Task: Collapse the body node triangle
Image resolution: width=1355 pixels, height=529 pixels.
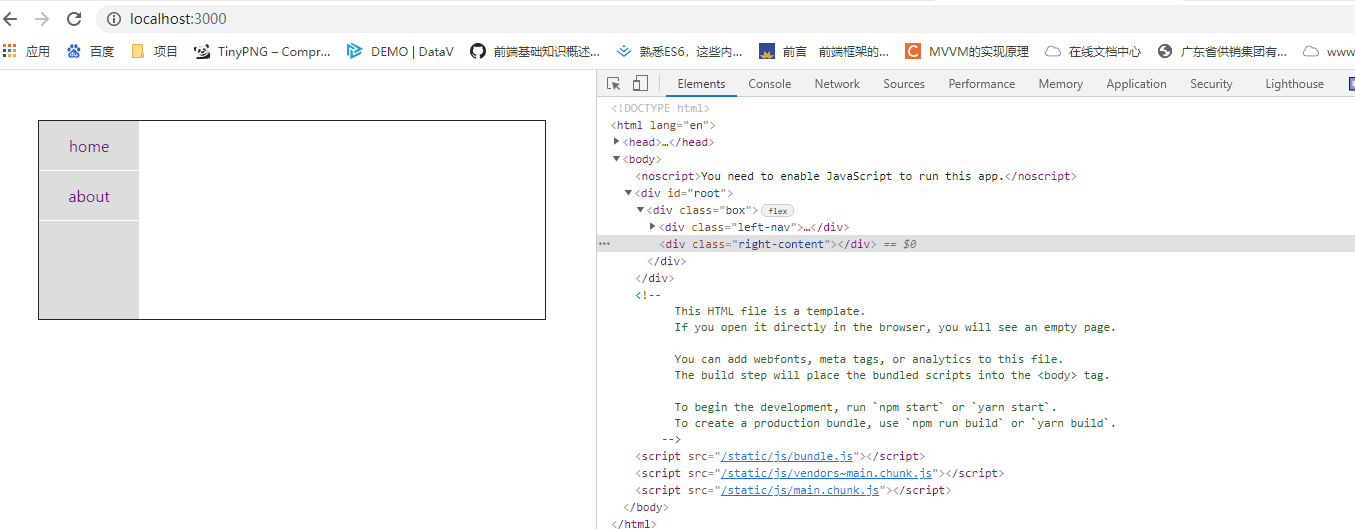Action: (617, 159)
